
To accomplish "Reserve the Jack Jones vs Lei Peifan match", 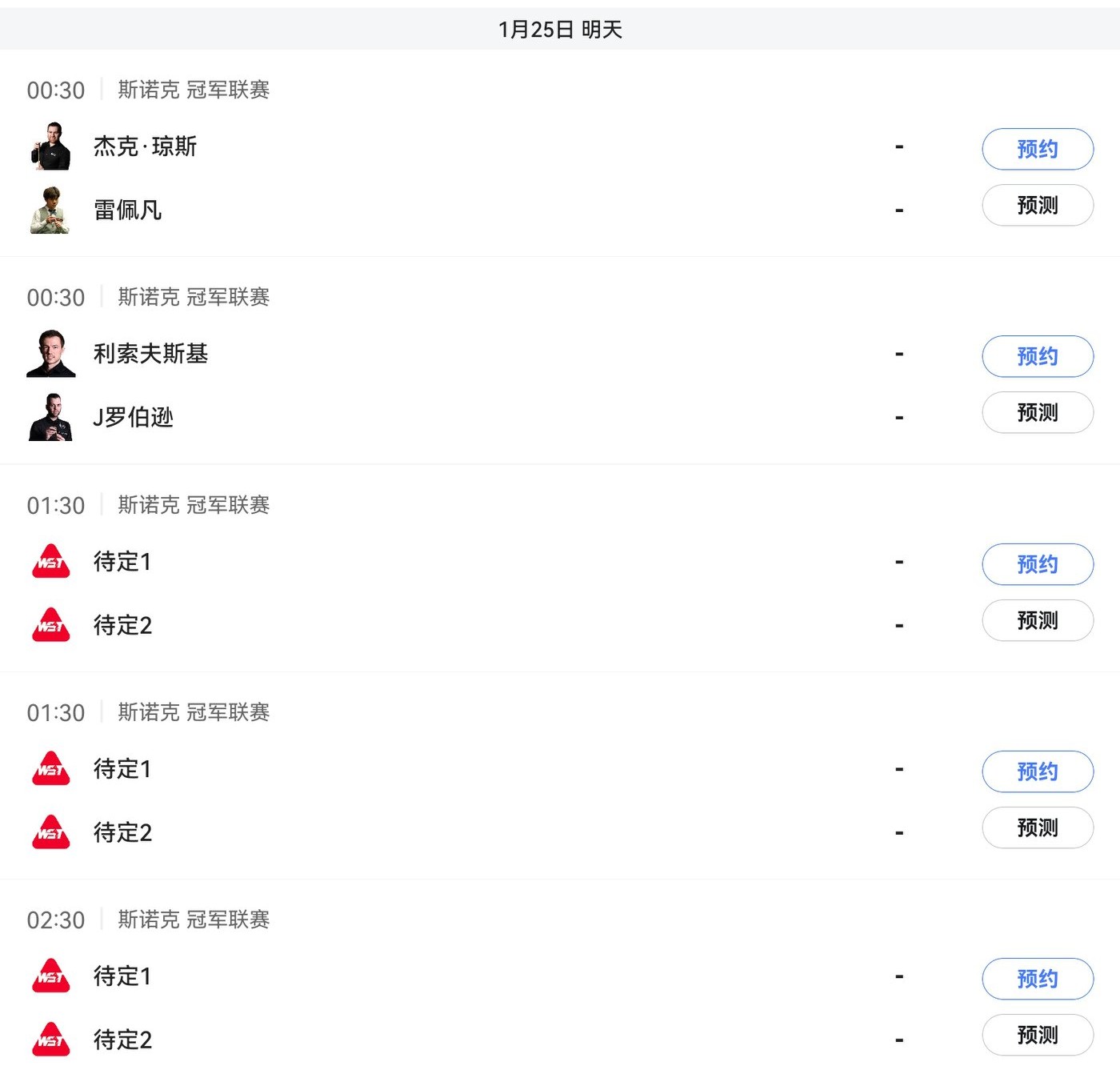I will point(1037,149).
